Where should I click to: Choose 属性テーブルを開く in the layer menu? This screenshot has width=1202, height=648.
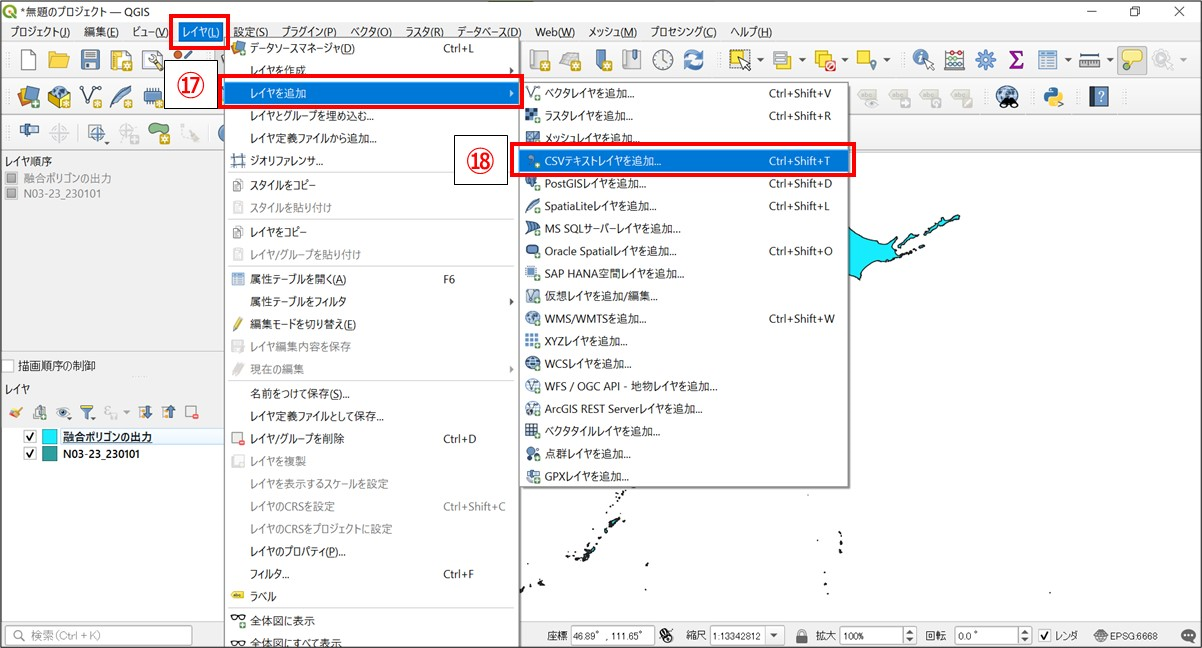click(x=297, y=279)
